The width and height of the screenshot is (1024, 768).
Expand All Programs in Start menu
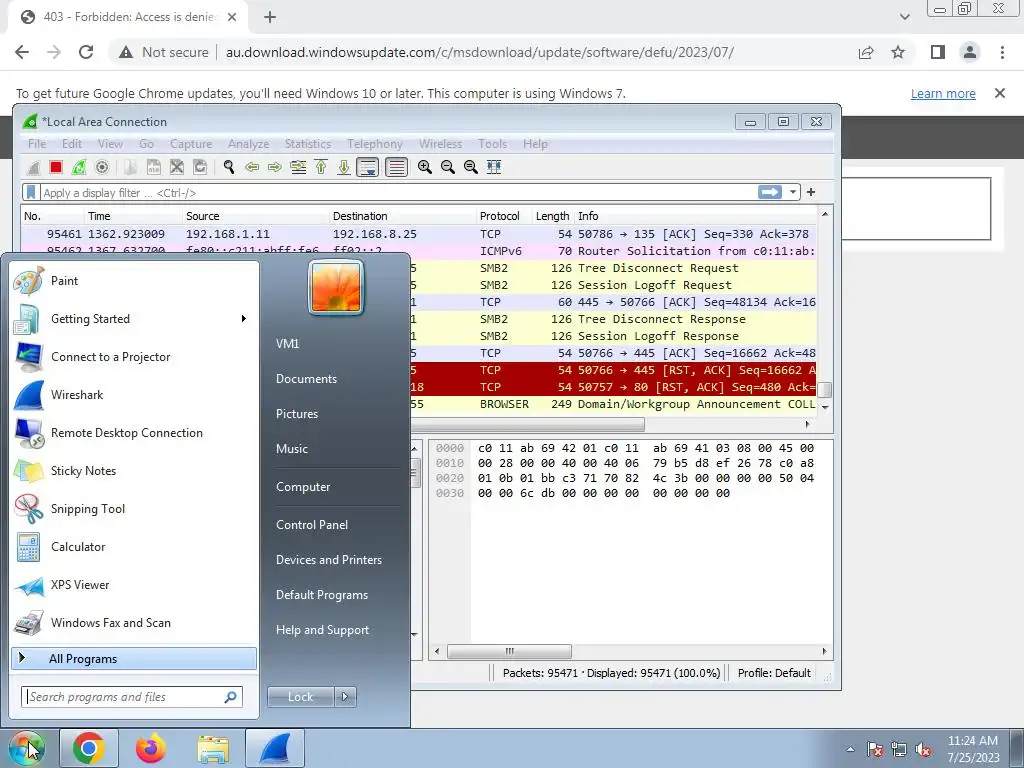point(134,658)
